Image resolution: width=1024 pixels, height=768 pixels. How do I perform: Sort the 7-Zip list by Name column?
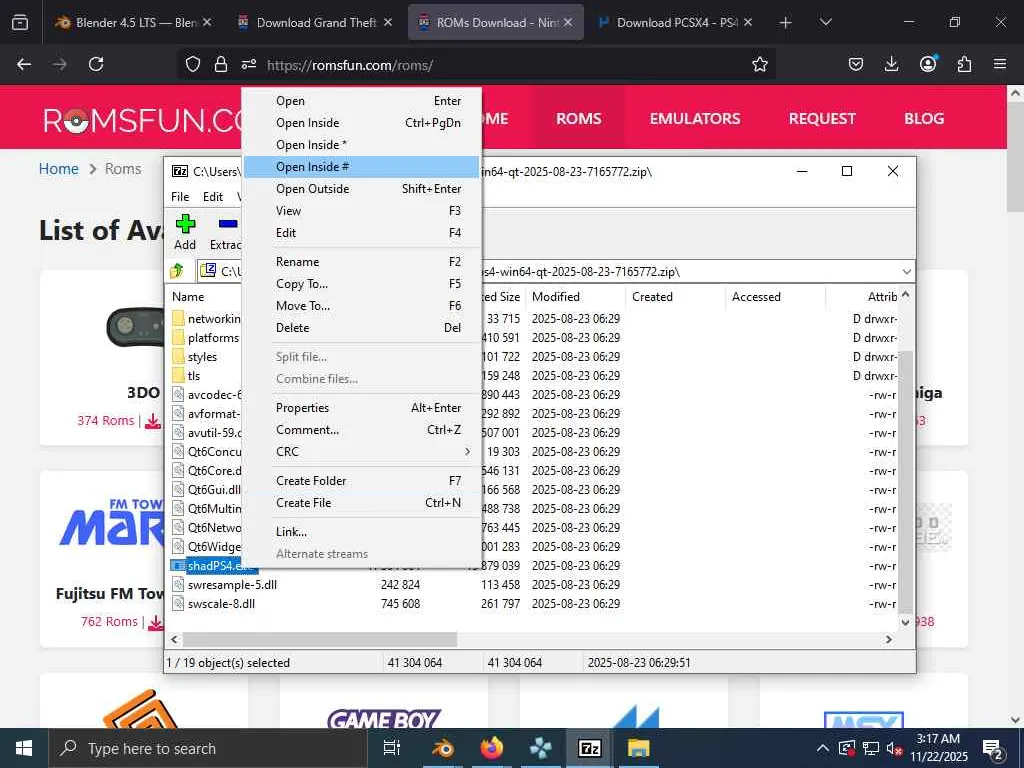[188, 296]
